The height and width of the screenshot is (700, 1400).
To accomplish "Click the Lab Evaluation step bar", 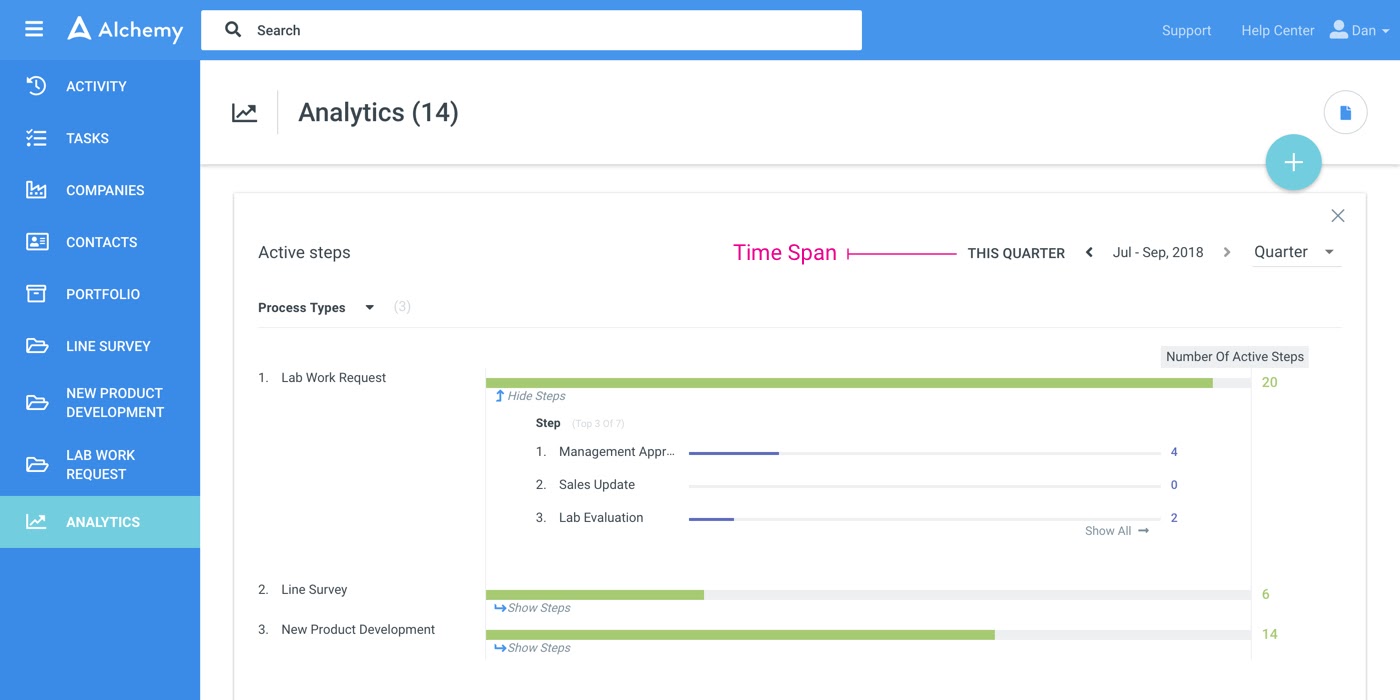I will tap(711, 519).
